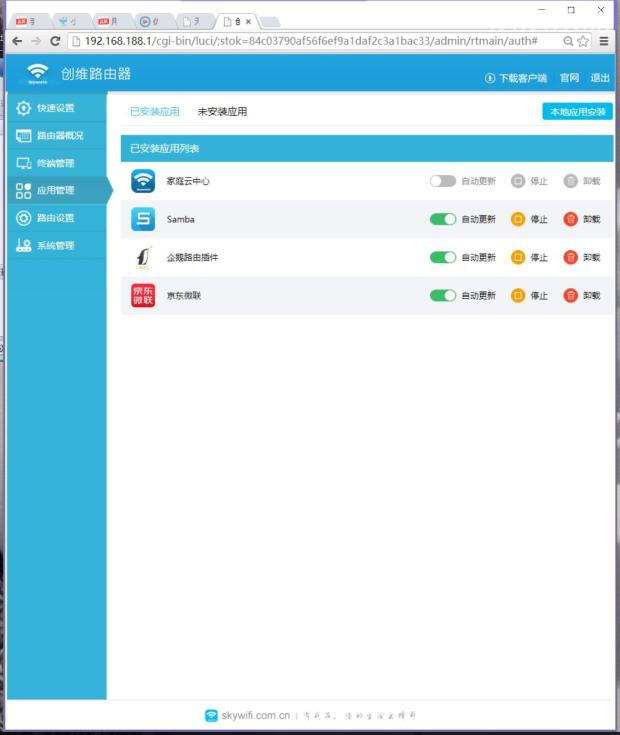Close the active browser tab
The height and width of the screenshot is (735, 620).
pos(249,22)
